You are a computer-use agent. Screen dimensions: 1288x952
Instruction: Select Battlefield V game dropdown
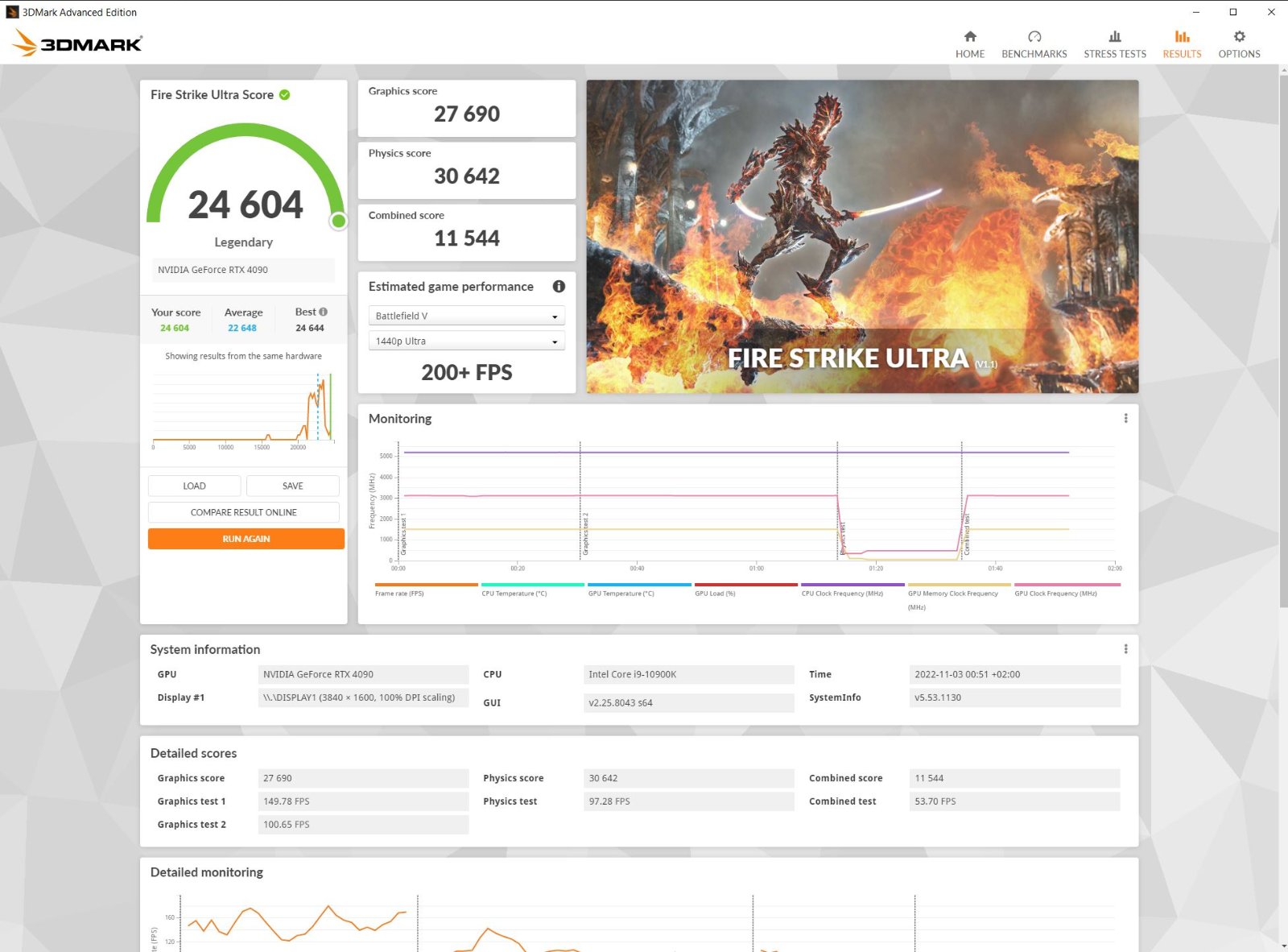[x=467, y=316]
